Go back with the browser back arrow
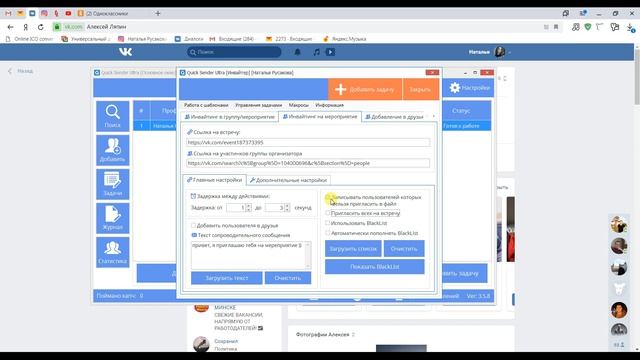The width and height of the screenshot is (640, 360). [11, 27]
